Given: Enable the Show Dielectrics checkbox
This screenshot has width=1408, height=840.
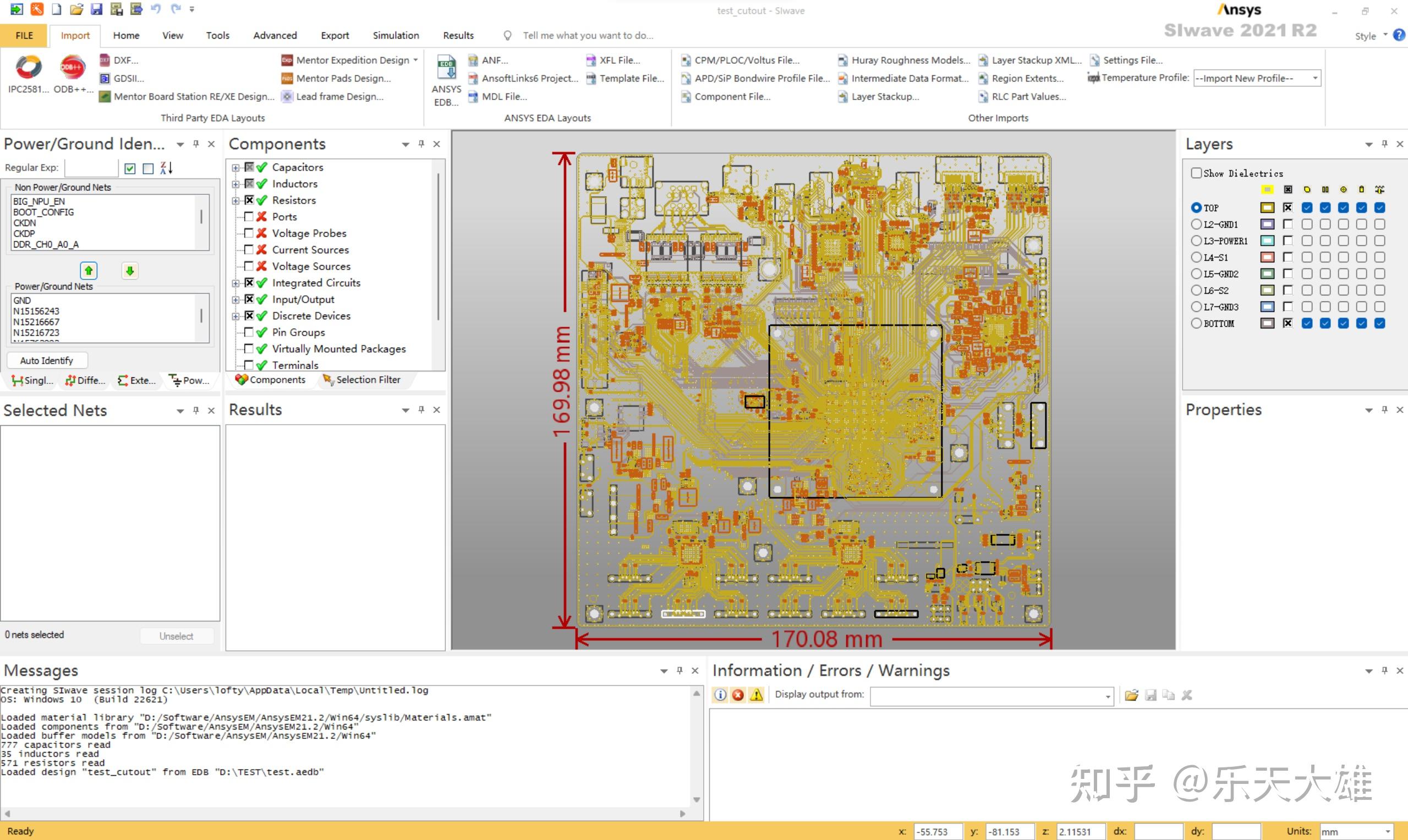Looking at the screenshot, I should tap(1196, 173).
